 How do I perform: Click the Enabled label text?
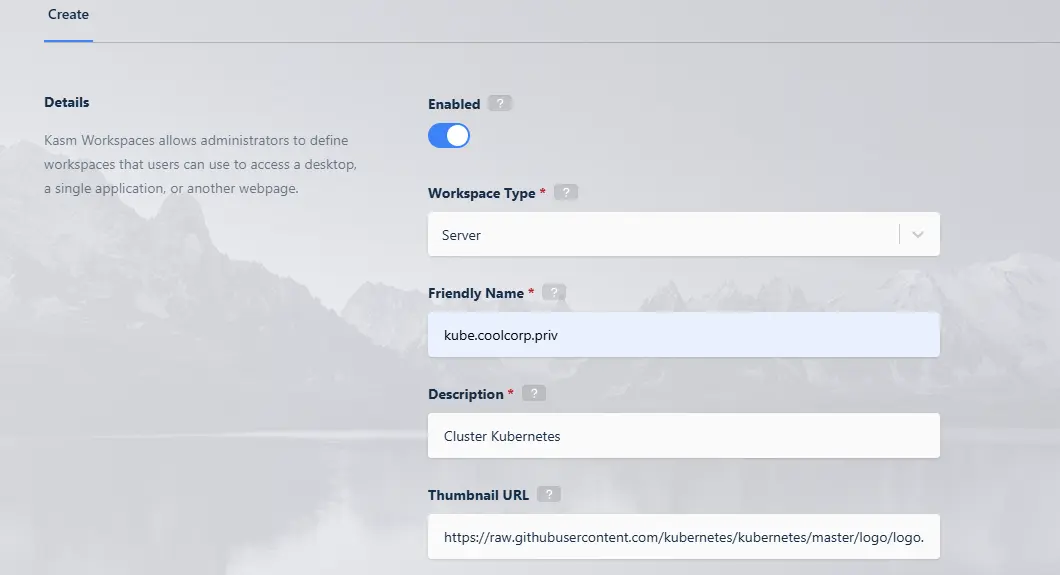[x=454, y=104]
